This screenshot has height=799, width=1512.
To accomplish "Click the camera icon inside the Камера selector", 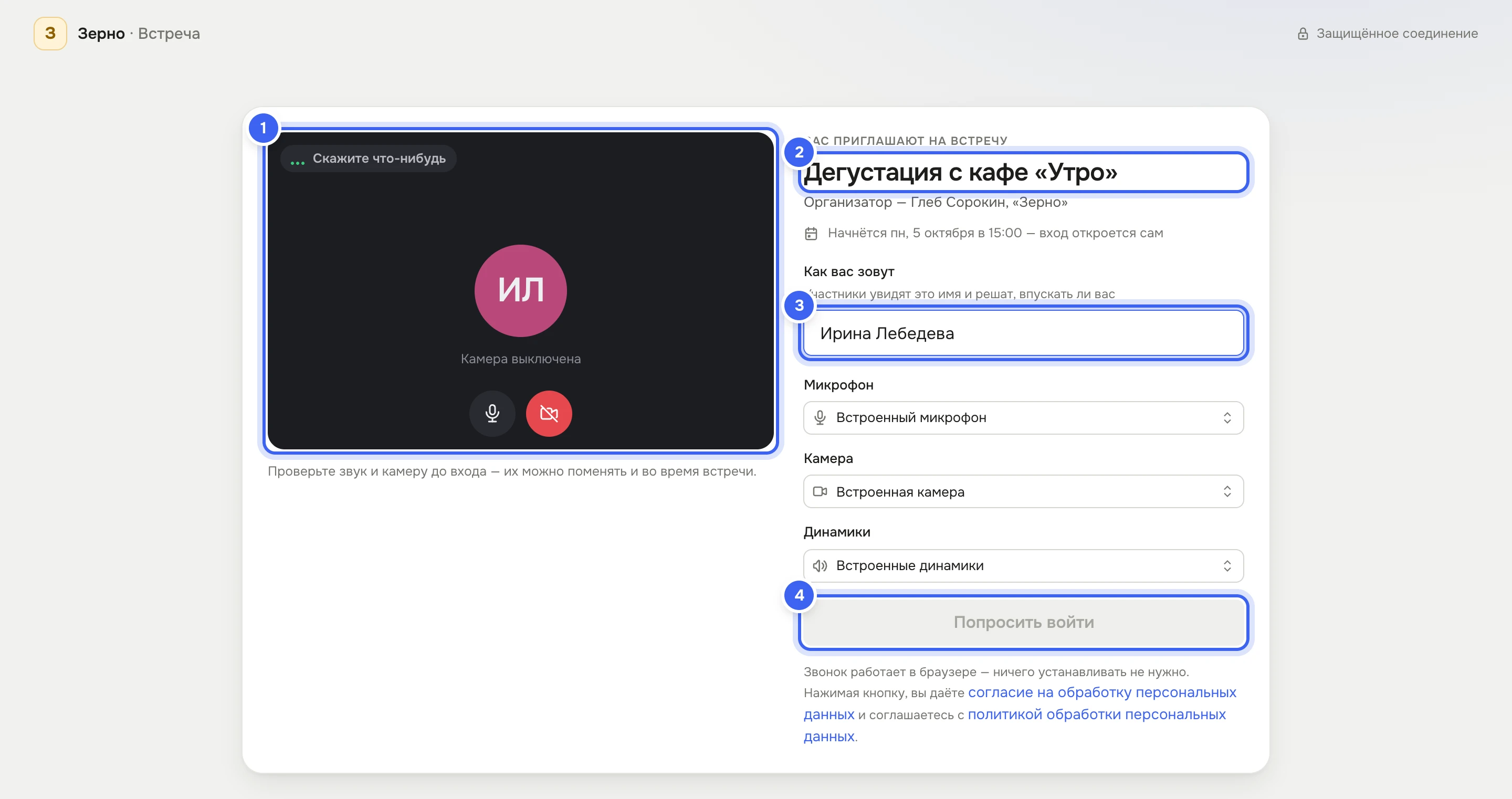I will pos(820,492).
